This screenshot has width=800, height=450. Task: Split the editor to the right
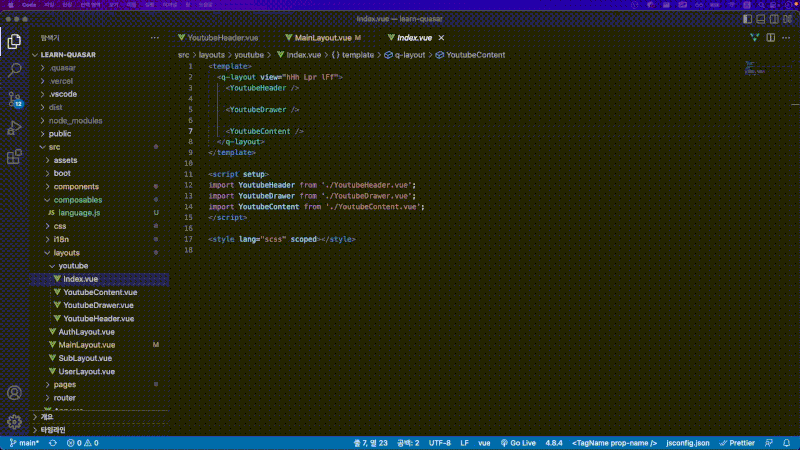click(770, 38)
